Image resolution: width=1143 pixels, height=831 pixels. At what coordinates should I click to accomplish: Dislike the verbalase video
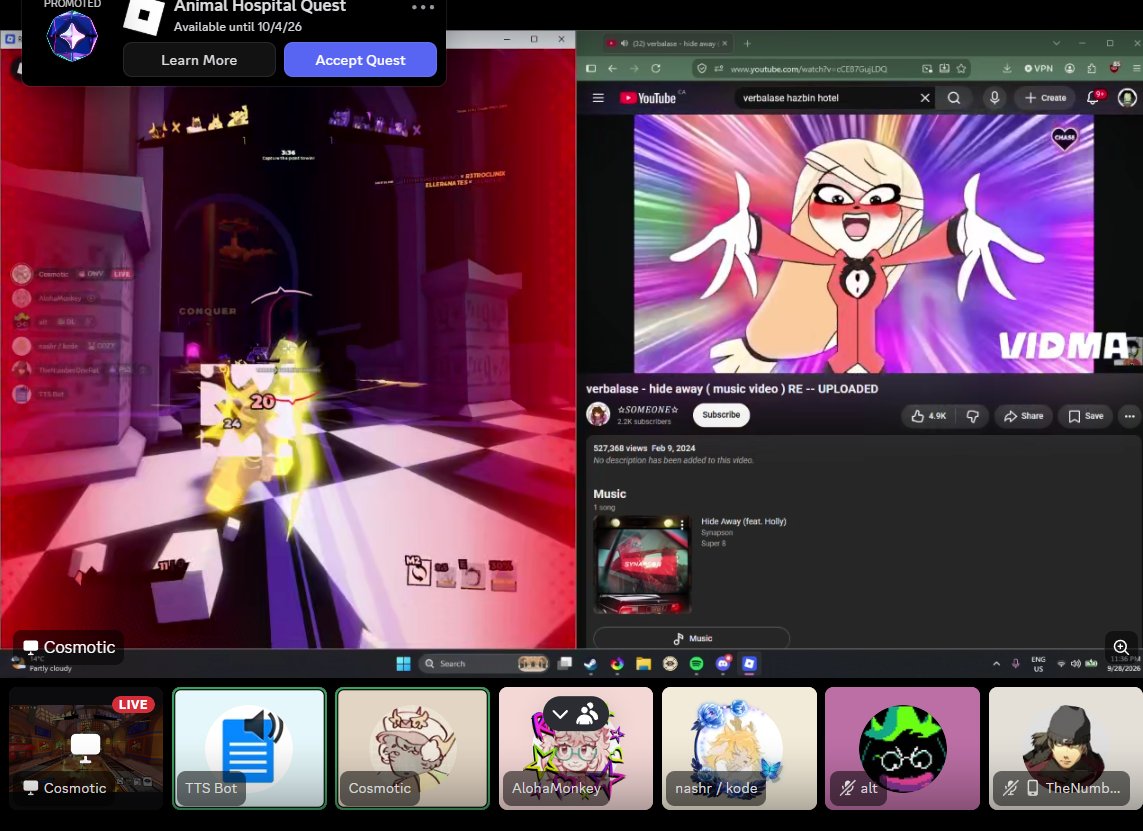pos(972,416)
